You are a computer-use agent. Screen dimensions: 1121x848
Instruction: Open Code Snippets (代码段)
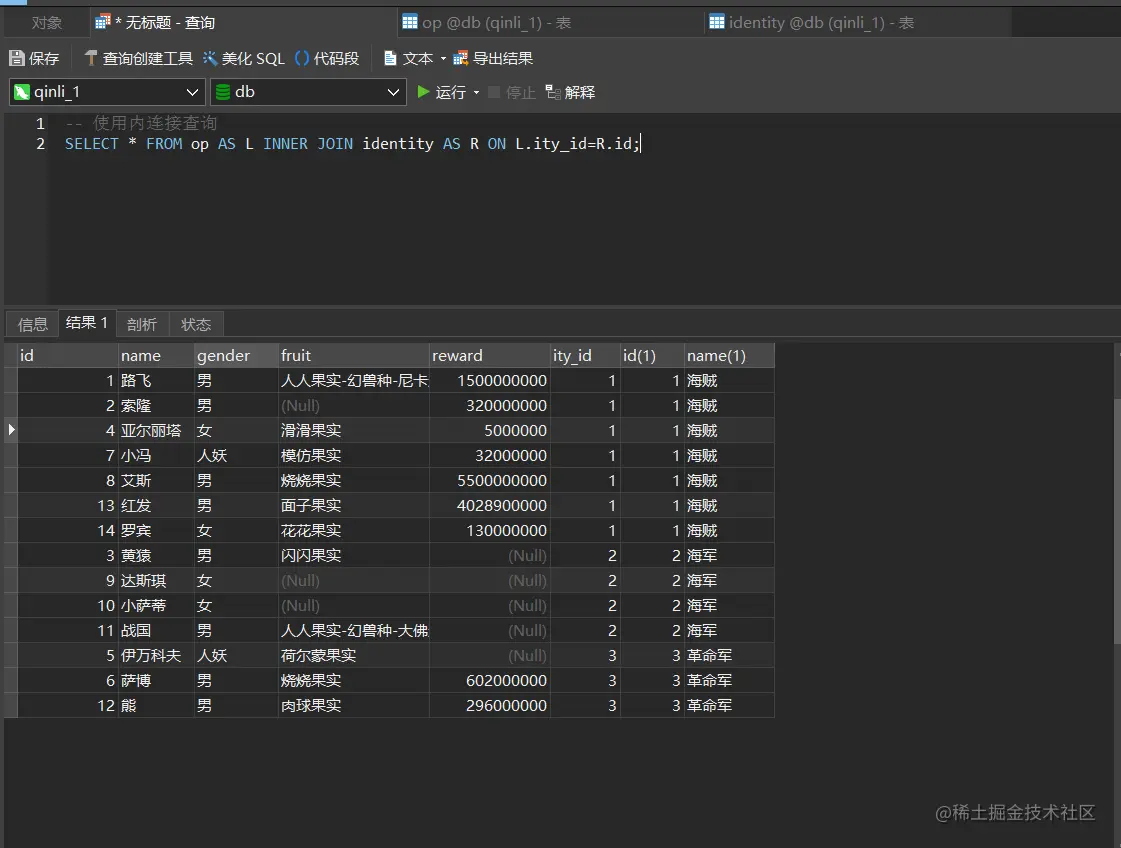327,59
